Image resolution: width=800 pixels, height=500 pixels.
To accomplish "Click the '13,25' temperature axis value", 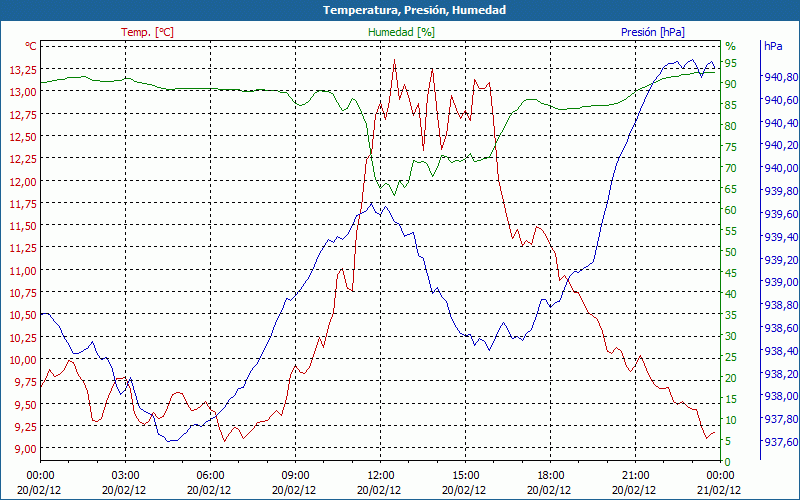I will (x=23, y=69).
